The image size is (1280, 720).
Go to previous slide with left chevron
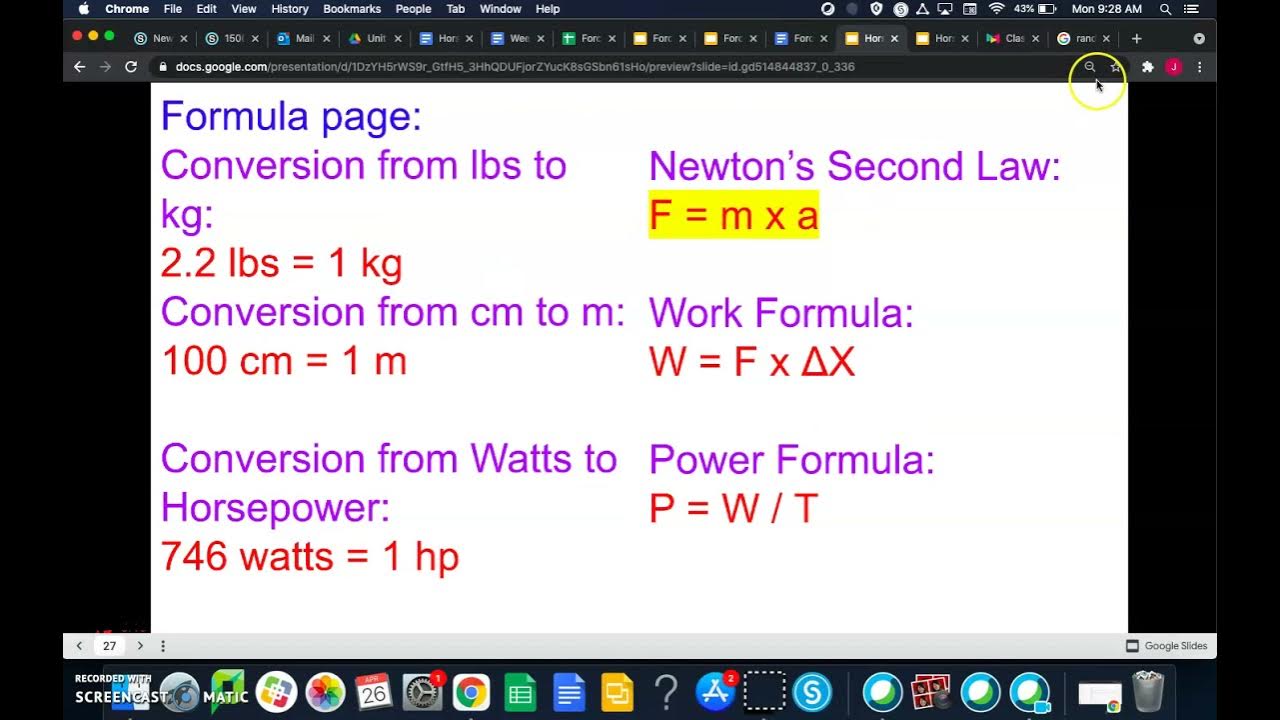[x=80, y=646]
